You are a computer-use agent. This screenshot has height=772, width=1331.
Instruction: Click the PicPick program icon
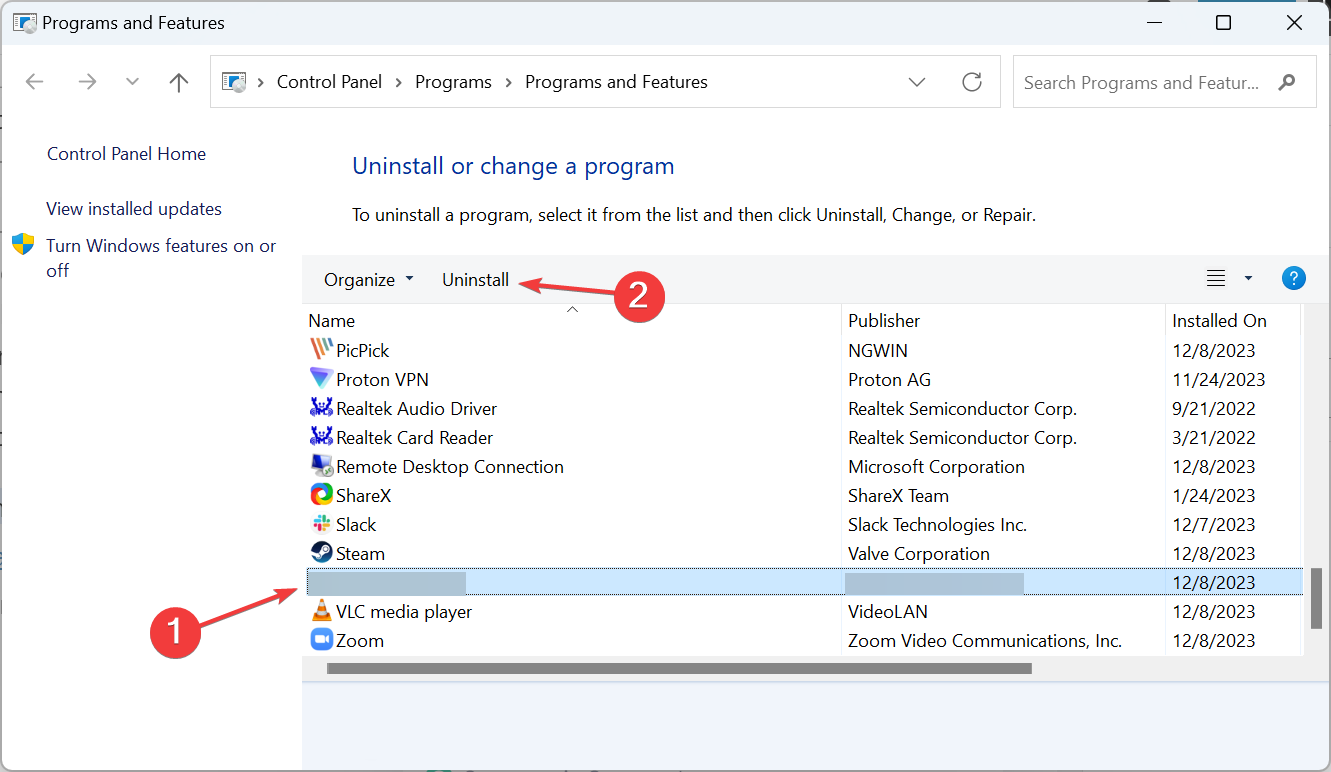click(321, 350)
